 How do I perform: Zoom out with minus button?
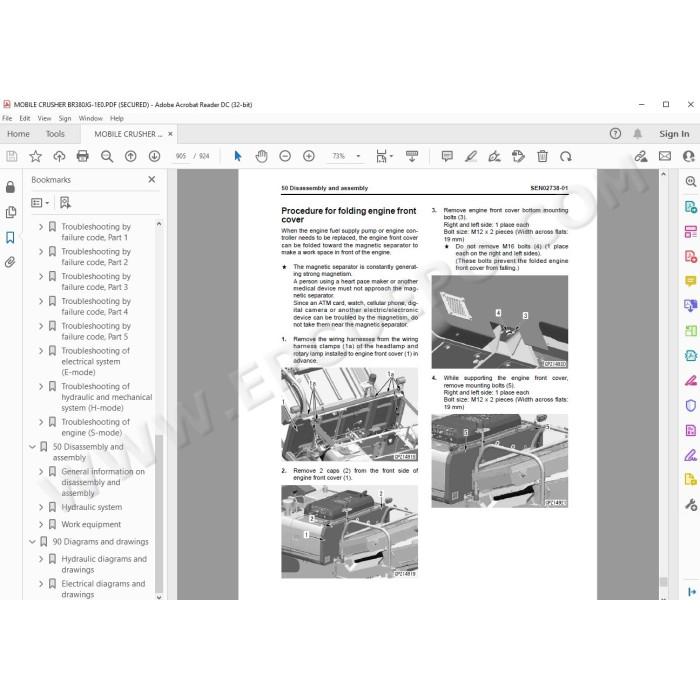pos(285,156)
